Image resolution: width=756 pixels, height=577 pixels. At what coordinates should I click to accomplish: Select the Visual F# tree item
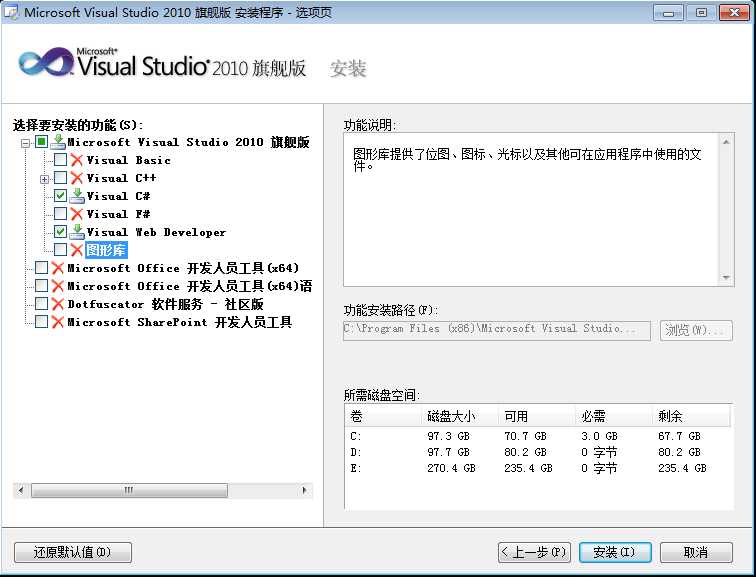(119, 214)
